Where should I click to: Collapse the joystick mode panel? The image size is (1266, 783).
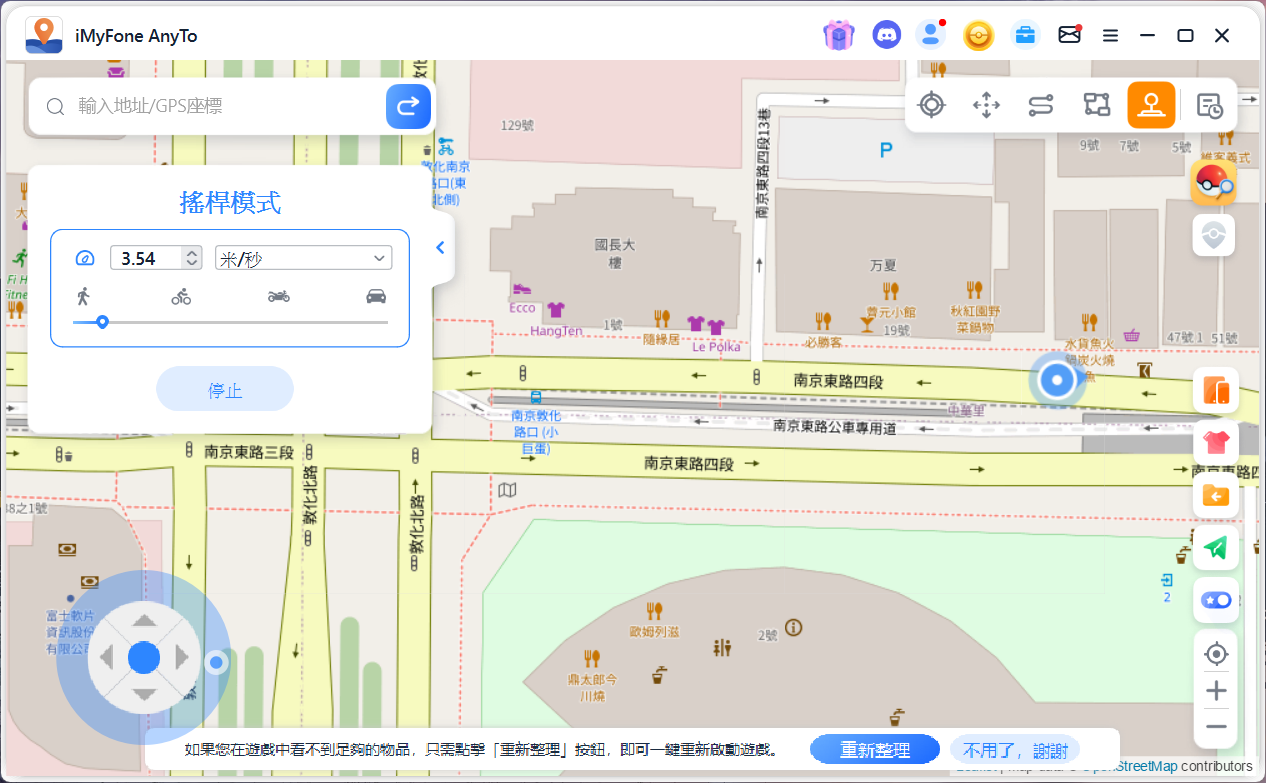pos(440,248)
